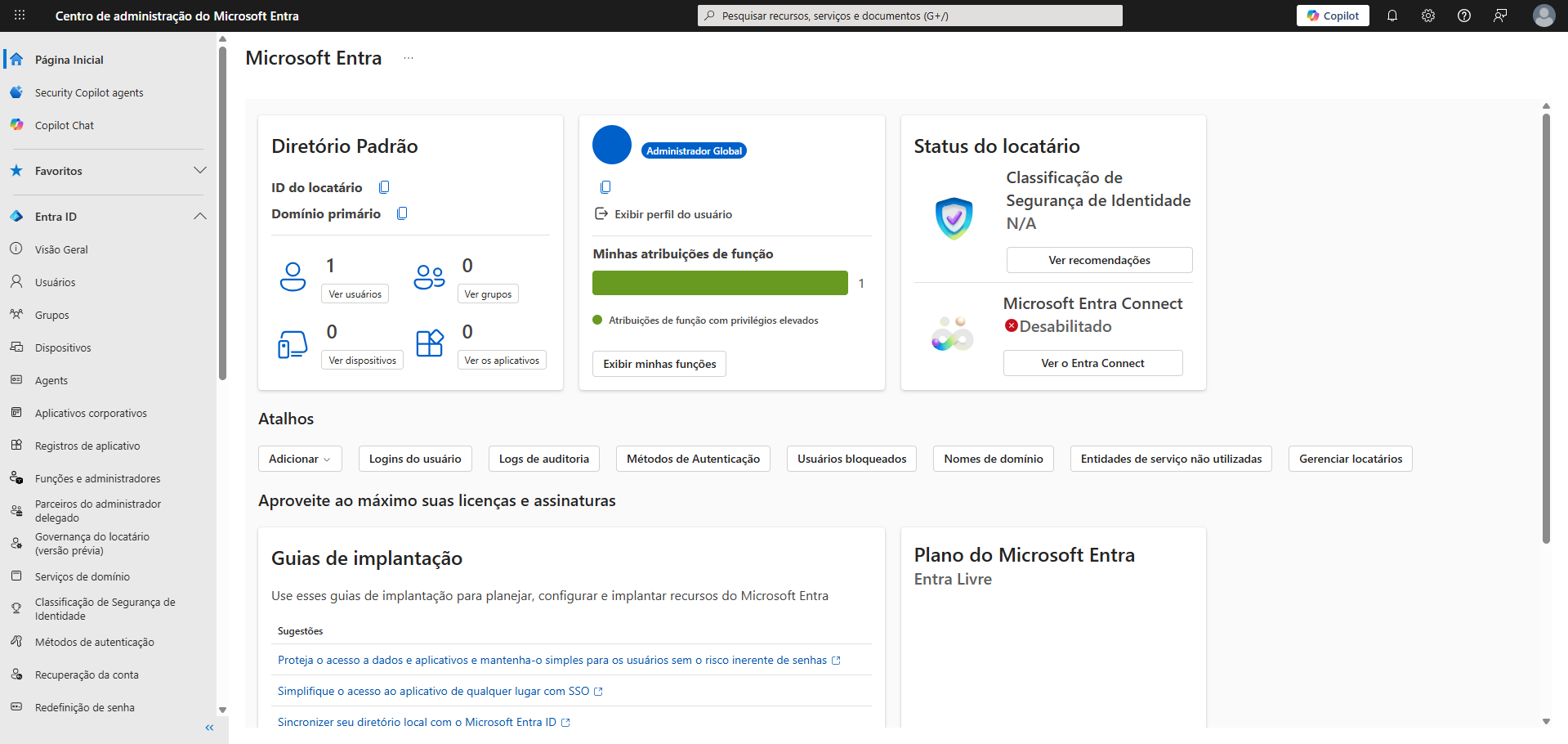The image size is (1568, 744).
Task: Click the users icon in Diretório Padrão card
Action: pyautogui.click(x=293, y=276)
